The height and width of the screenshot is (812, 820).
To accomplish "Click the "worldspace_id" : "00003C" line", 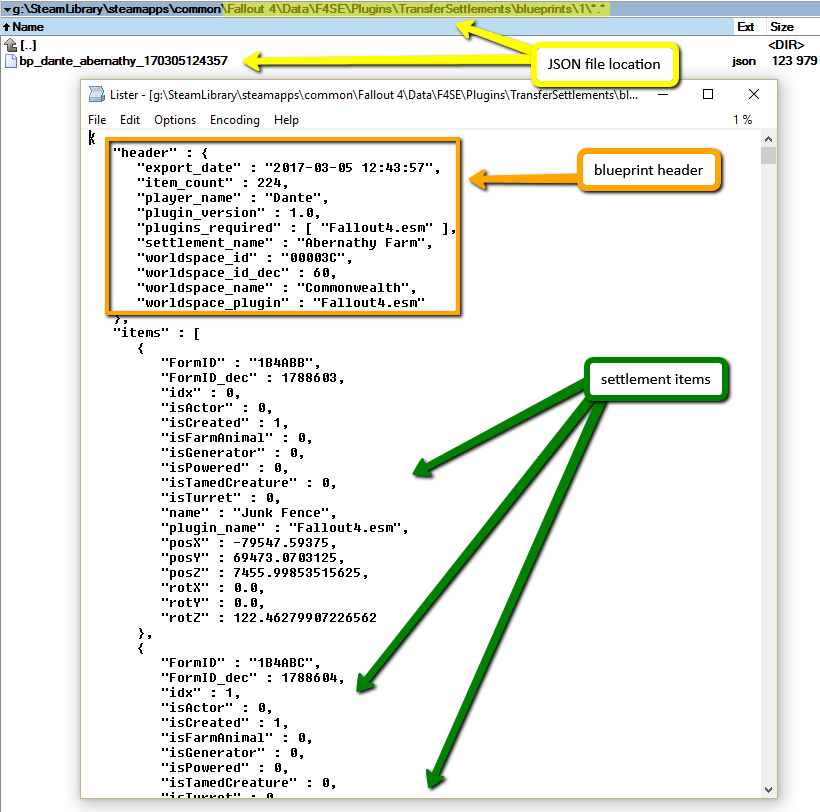I will (245, 258).
